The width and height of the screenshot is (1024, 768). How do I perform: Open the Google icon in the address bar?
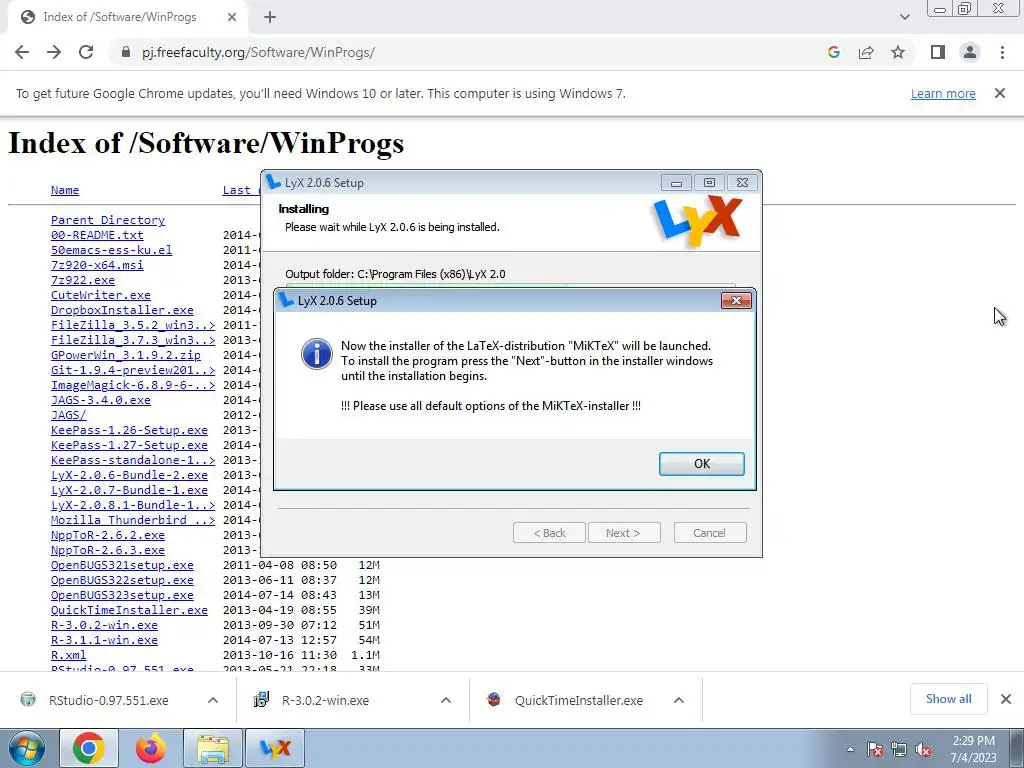pyautogui.click(x=833, y=52)
